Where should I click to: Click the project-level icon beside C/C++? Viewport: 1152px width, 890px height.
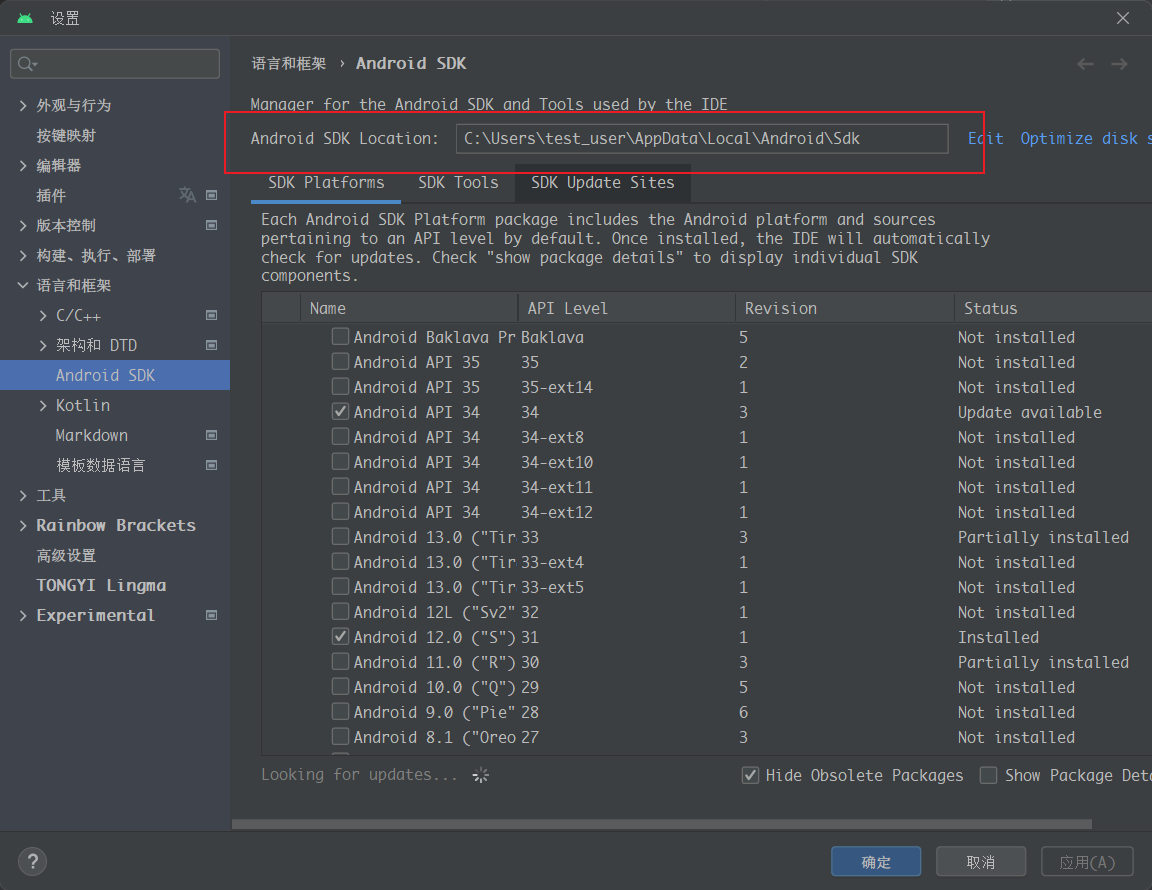pyautogui.click(x=212, y=315)
